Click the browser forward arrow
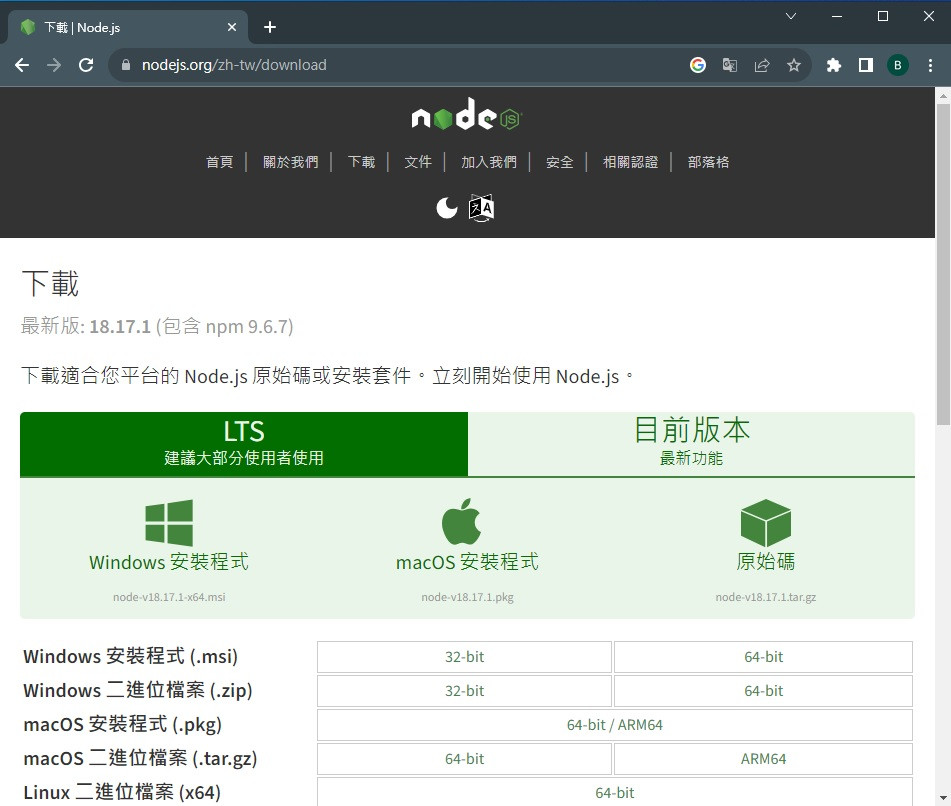This screenshot has width=951, height=806. pos(54,65)
